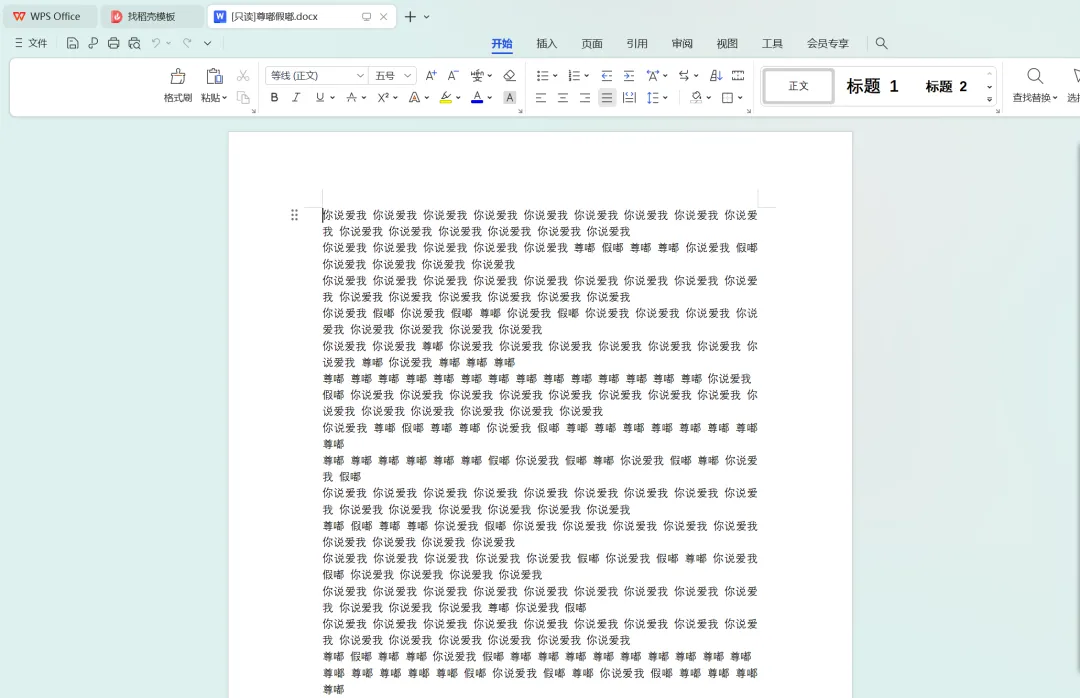Screen dimensions: 1080x698
Task: Open font color dropdown arrow
Action: tap(490, 98)
